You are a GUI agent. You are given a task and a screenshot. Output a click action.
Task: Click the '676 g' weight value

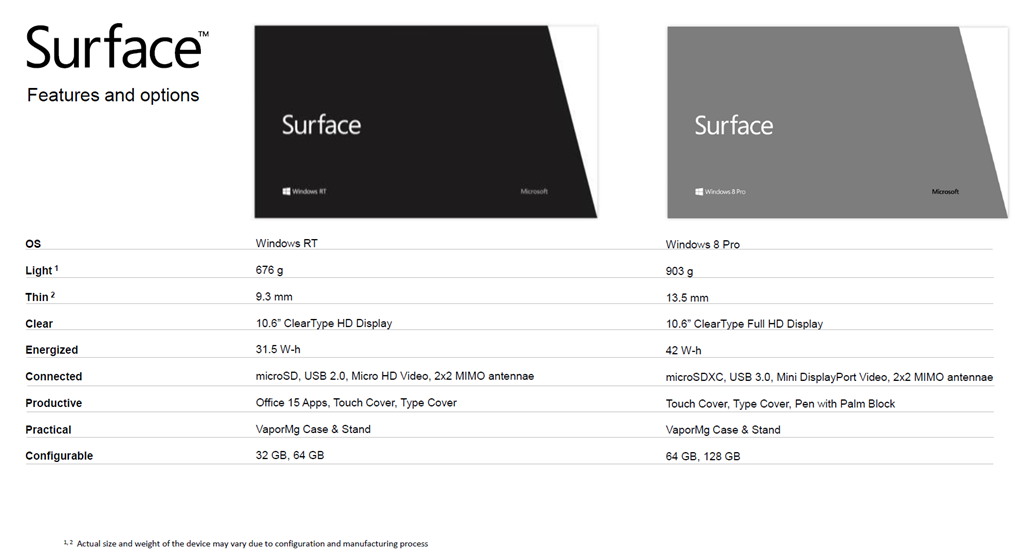[x=271, y=270]
